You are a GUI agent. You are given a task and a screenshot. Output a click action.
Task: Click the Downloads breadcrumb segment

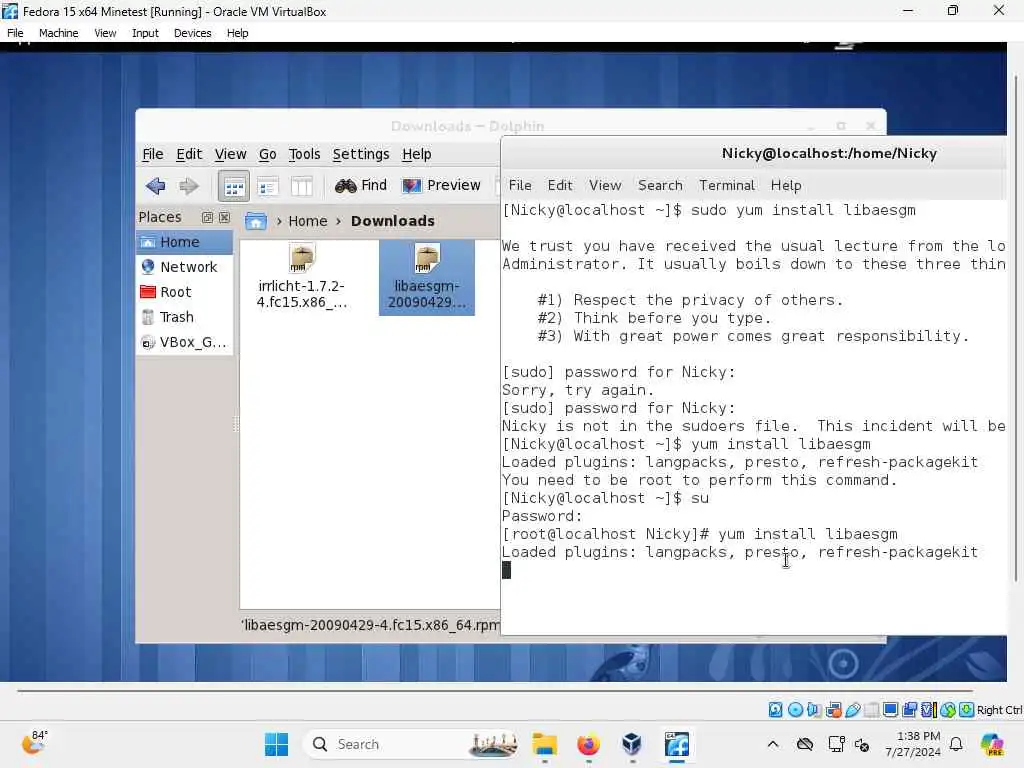392,221
